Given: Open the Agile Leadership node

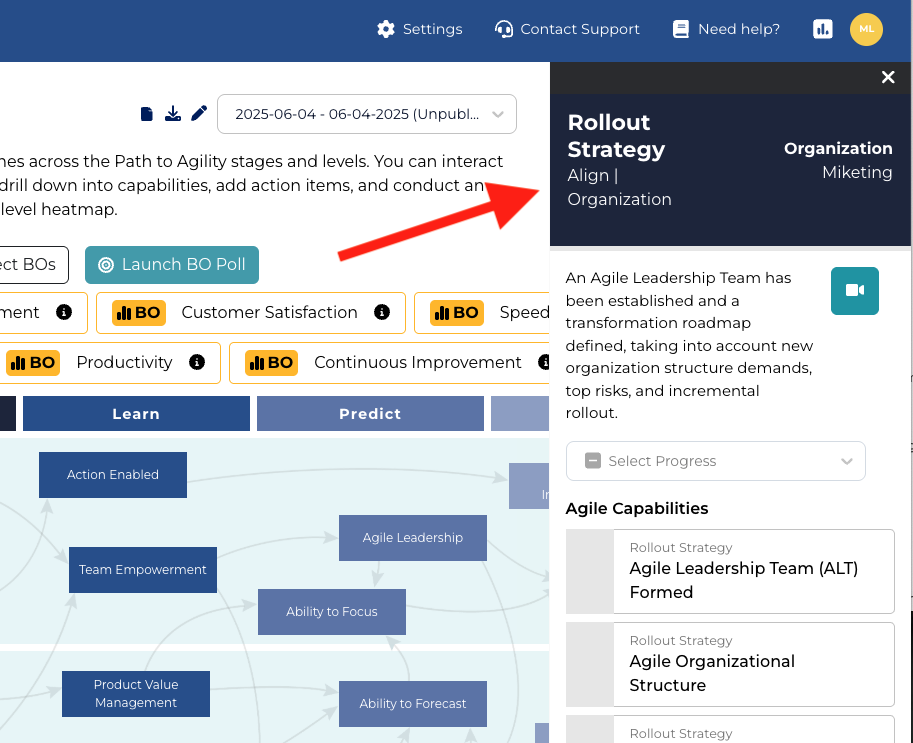Looking at the screenshot, I should coord(413,538).
